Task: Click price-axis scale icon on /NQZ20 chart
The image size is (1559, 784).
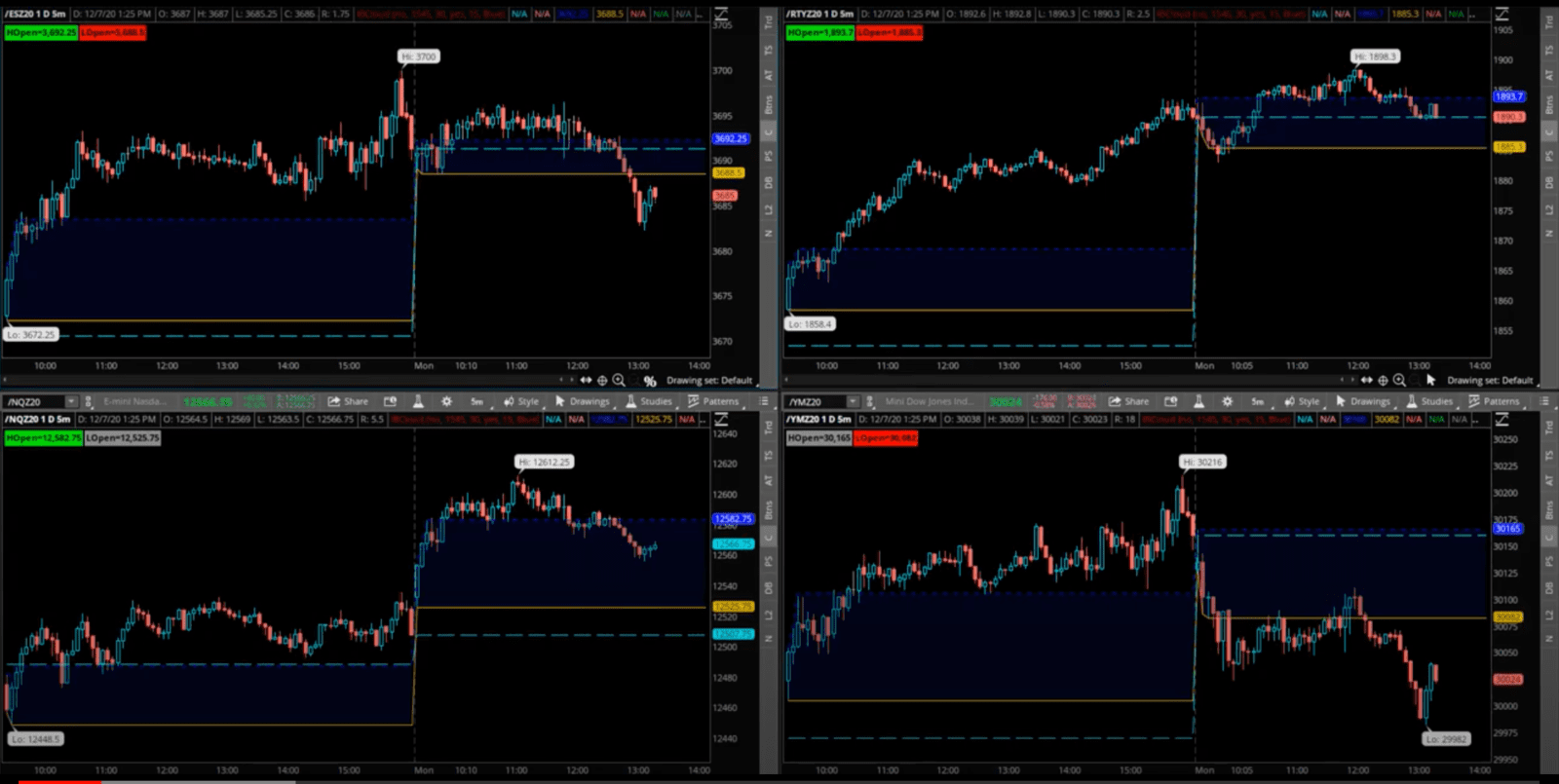Action: [x=721, y=419]
